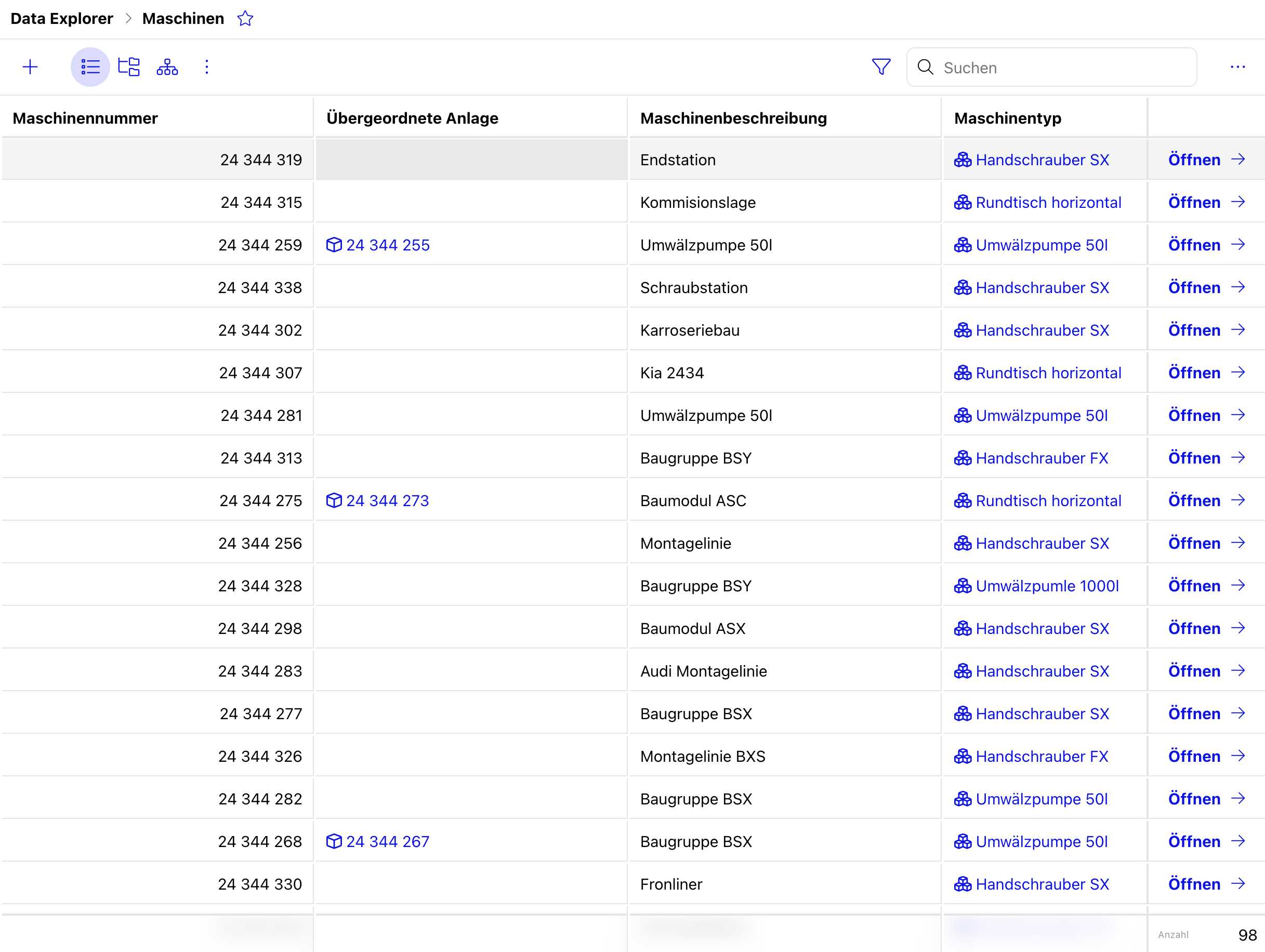Image resolution: width=1265 pixels, height=952 pixels.
Task: Open the vertical three-dot view options
Action: (207, 68)
